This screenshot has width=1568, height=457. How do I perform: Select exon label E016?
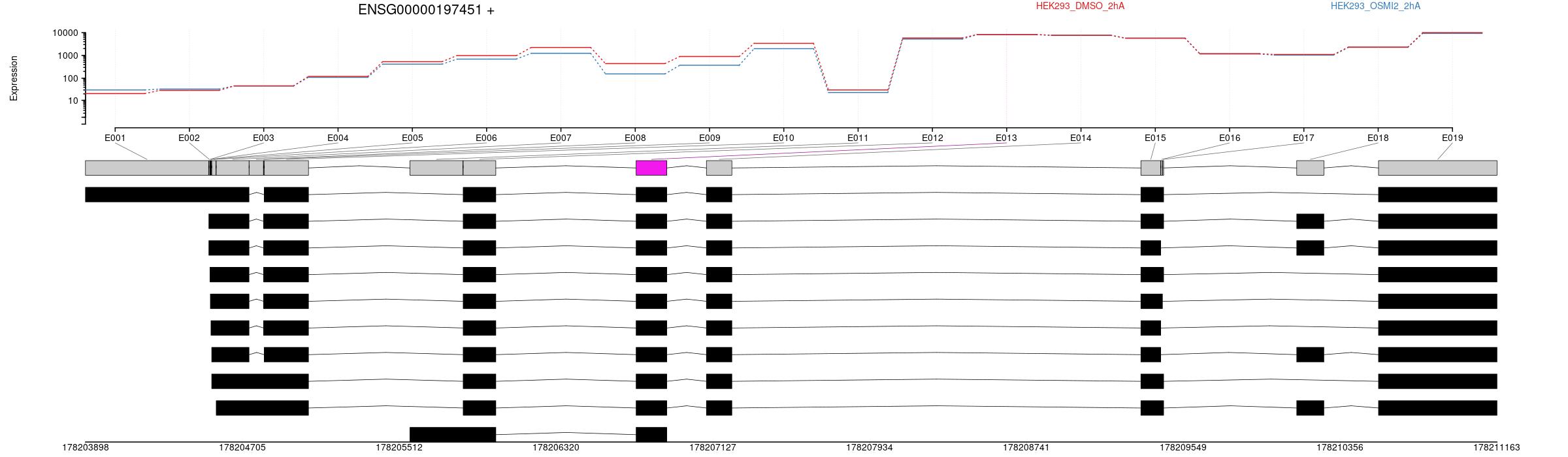pos(1230,138)
